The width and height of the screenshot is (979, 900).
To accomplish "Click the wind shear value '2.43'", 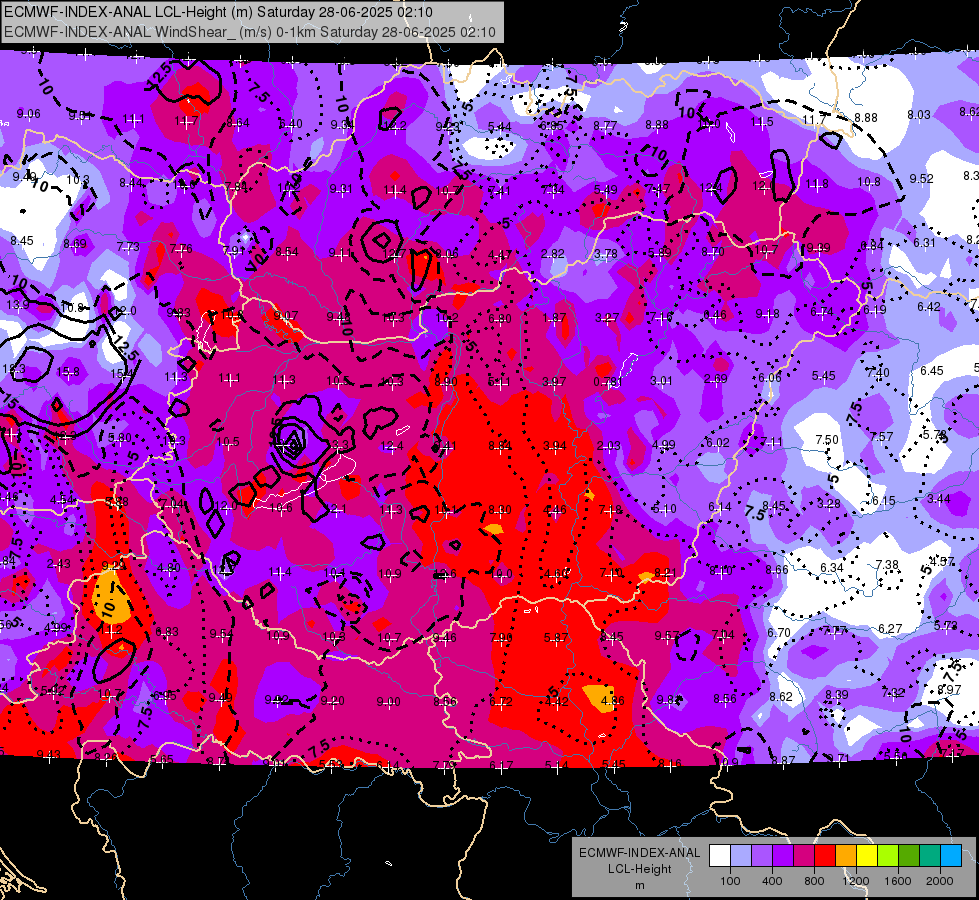I will (x=59, y=564).
